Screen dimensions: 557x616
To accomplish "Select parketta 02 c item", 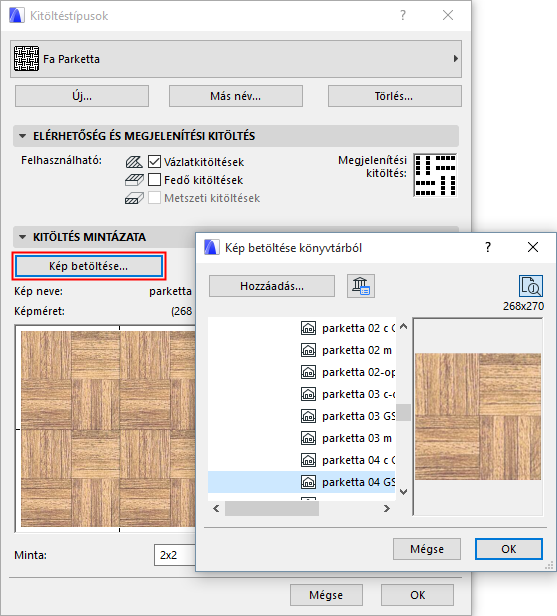I will point(302,328).
